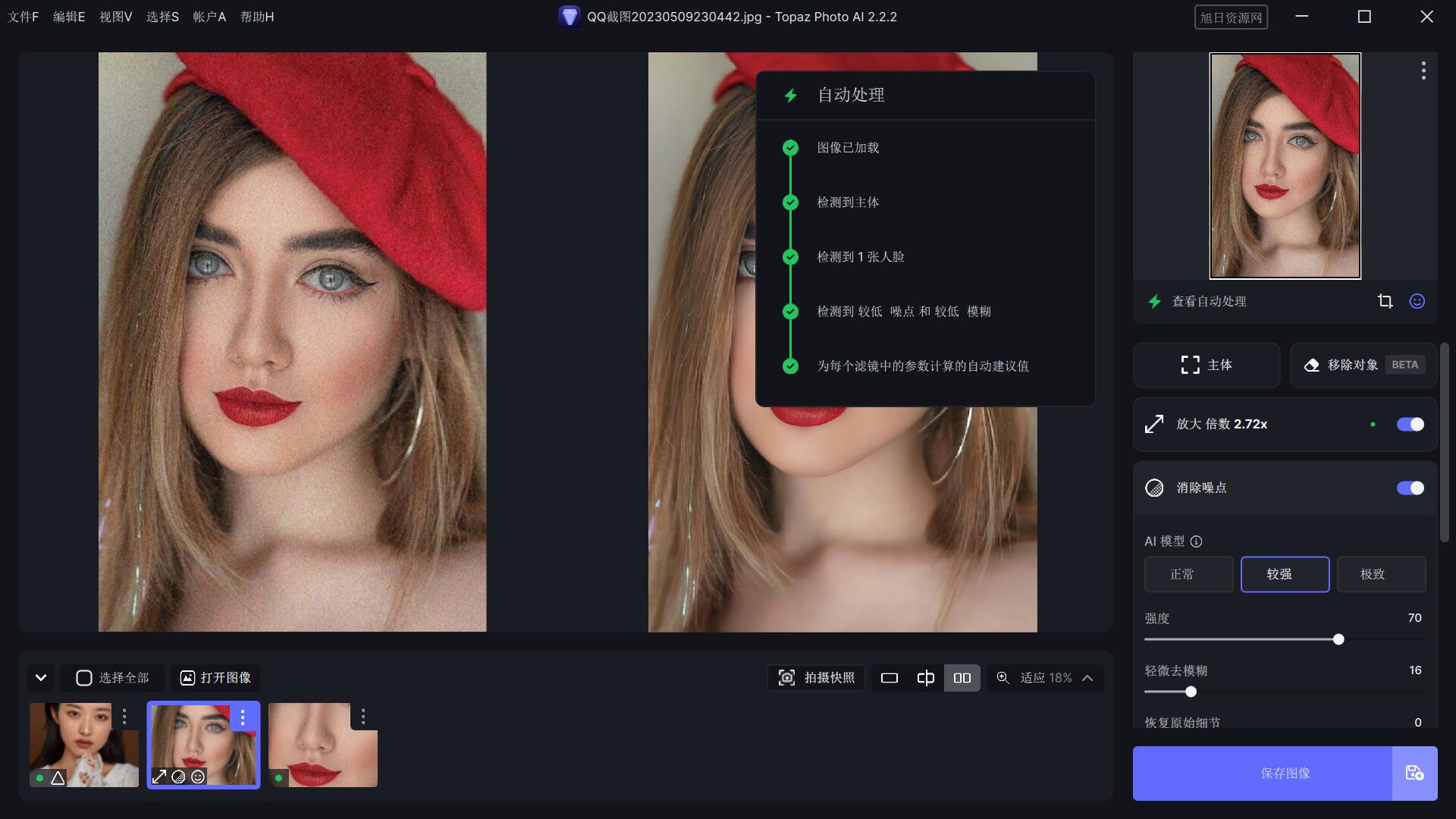The width and height of the screenshot is (1456, 819).
Task: Open the 视图V menu
Action: tap(116, 17)
